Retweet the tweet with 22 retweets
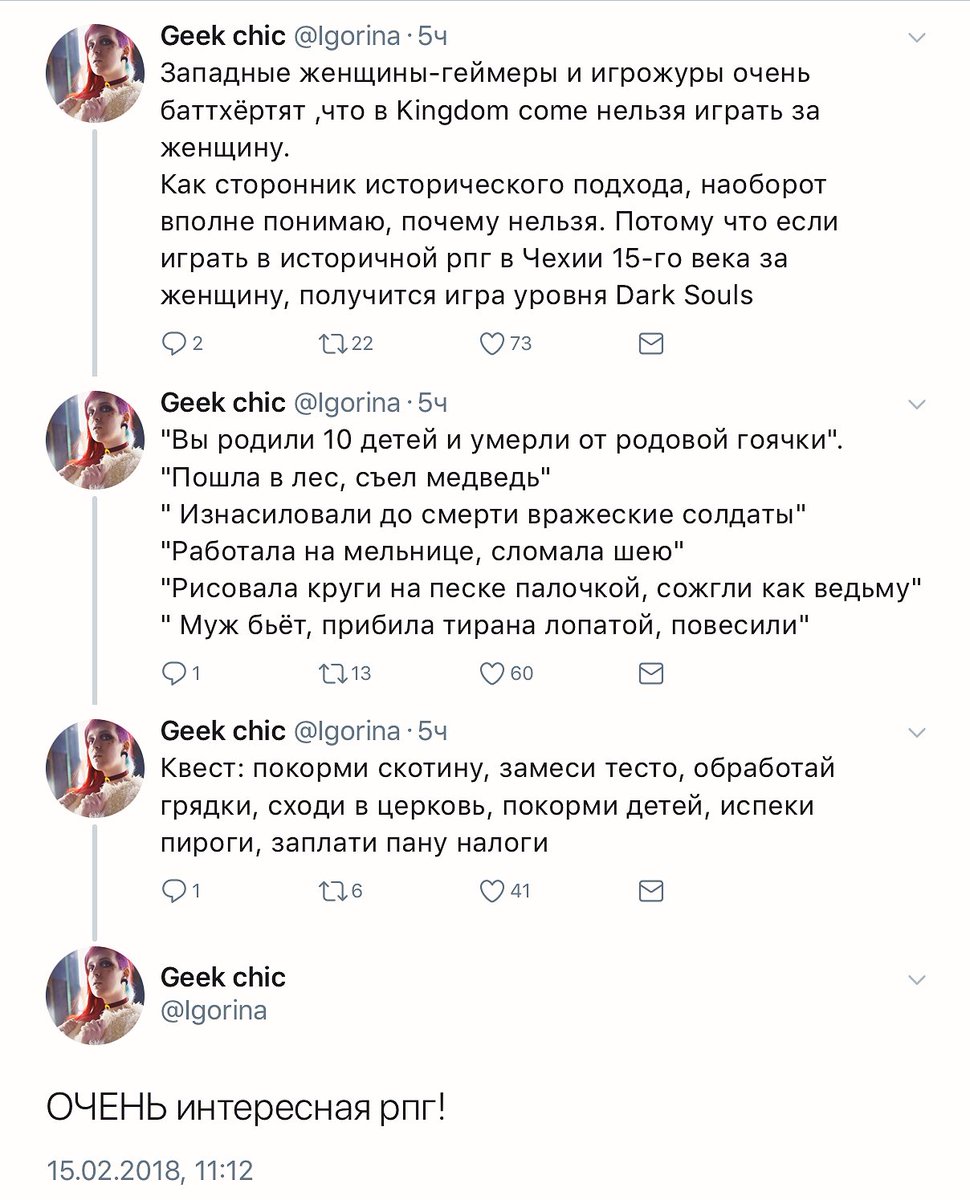 [327, 344]
